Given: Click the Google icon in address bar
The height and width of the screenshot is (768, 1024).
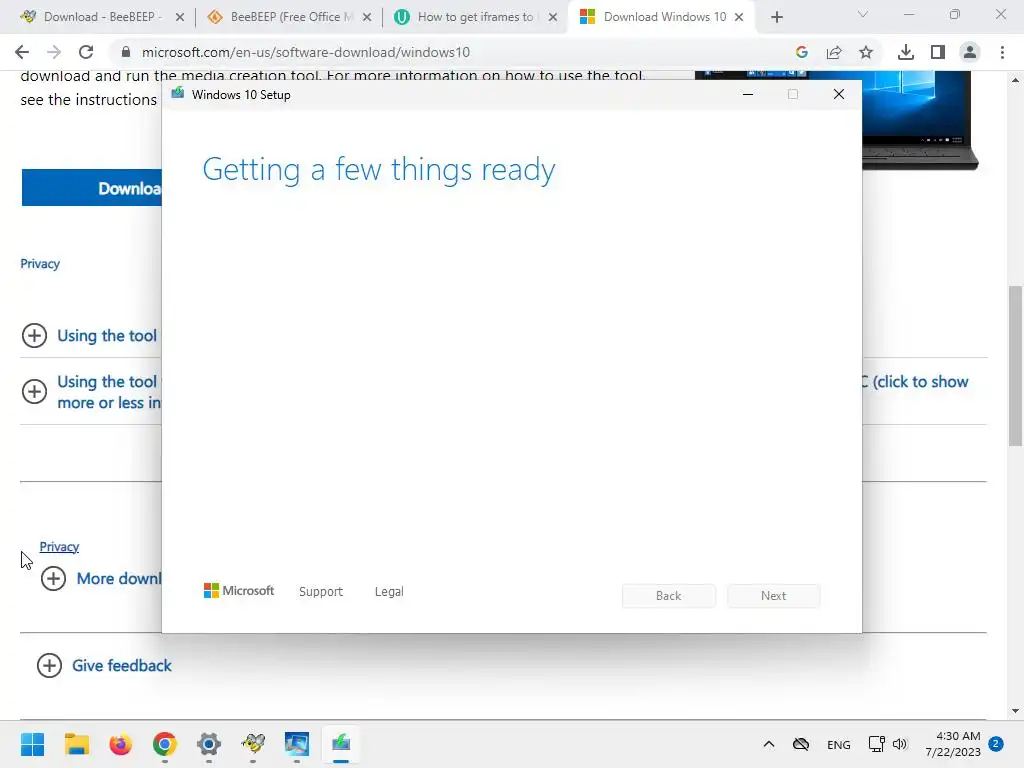Looking at the screenshot, I should 802,52.
